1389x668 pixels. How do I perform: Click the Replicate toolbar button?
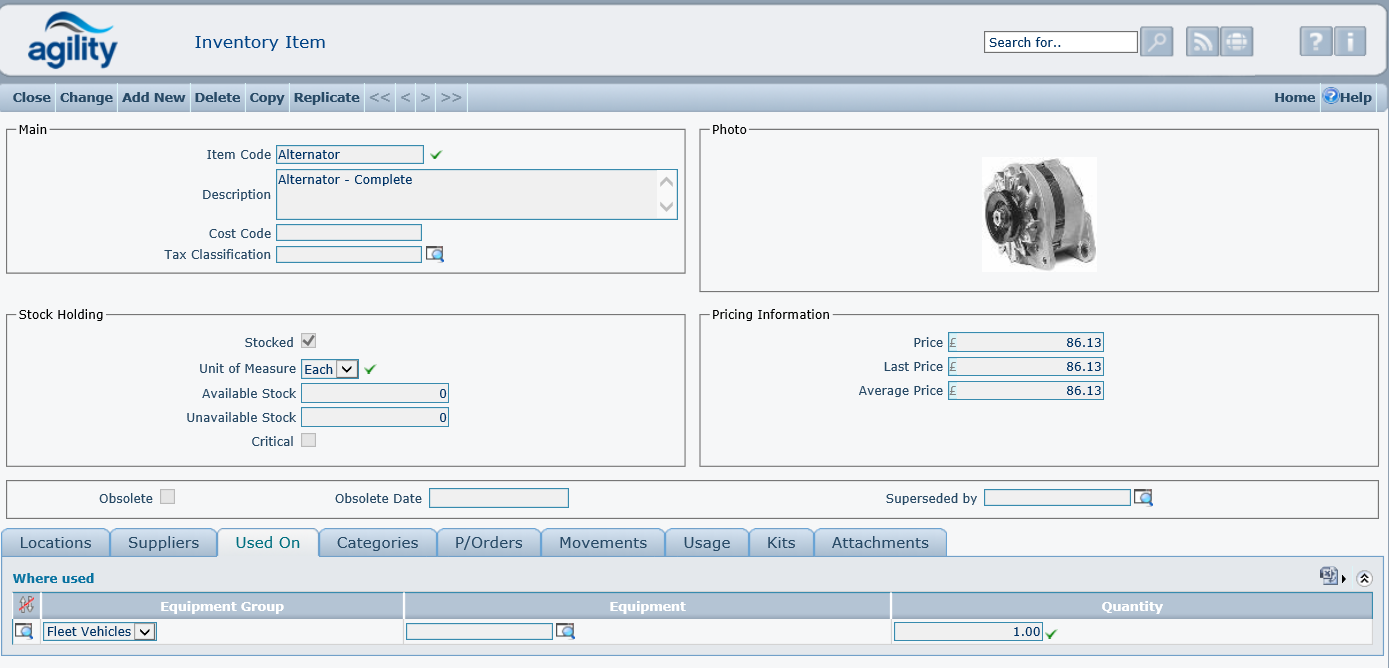(326, 98)
